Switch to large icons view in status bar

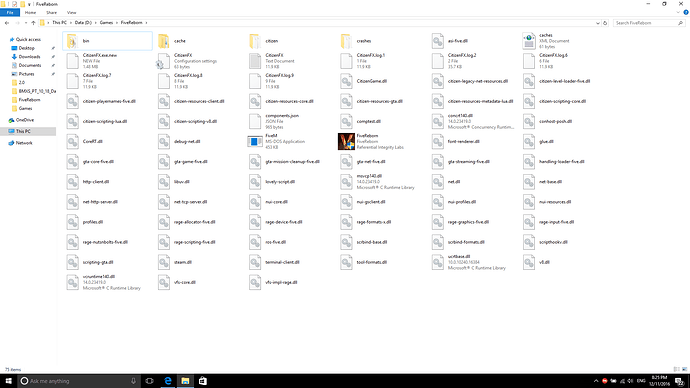pos(684,370)
